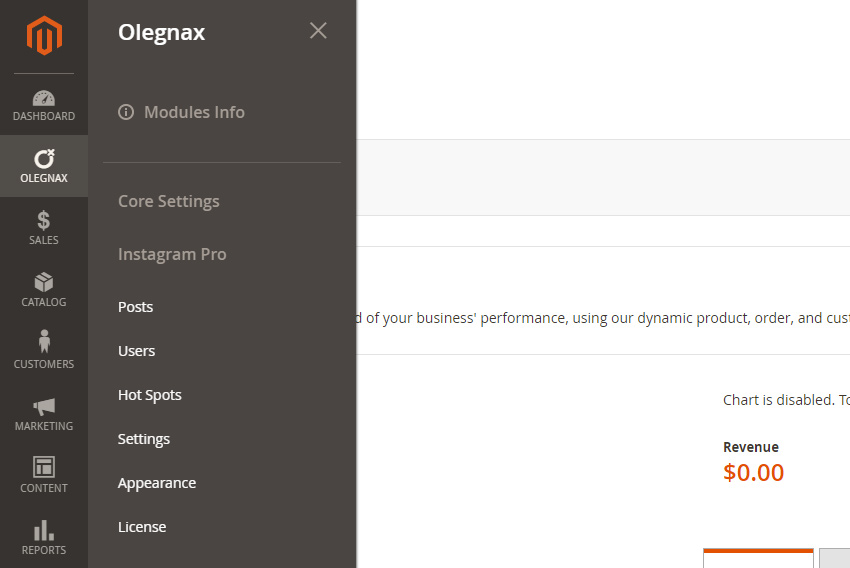Open the Appearance menu link
The image size is (850, 568).
pyautogui.click(x=157, y=483)
